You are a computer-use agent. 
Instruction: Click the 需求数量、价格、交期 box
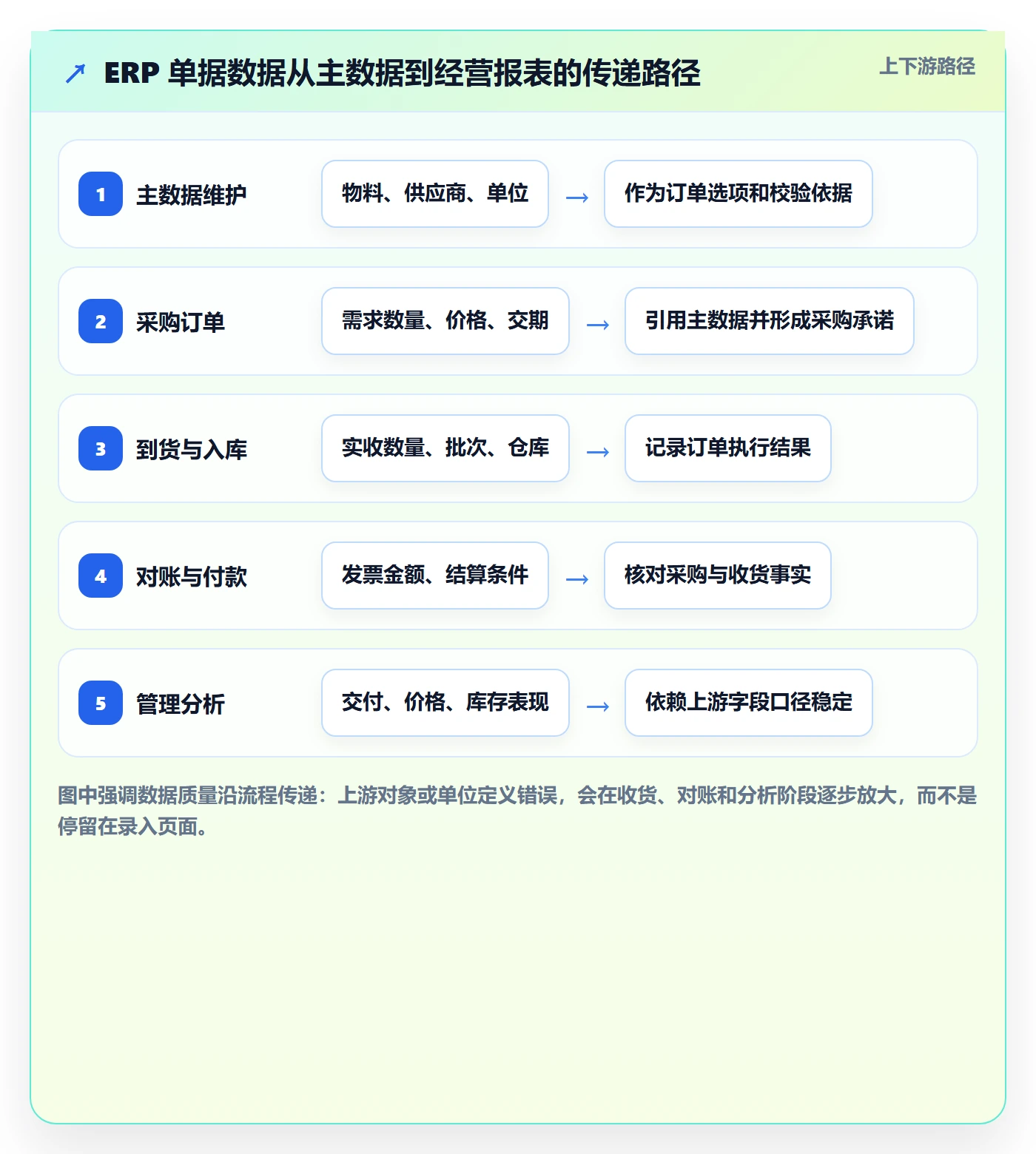pos(445,321)
